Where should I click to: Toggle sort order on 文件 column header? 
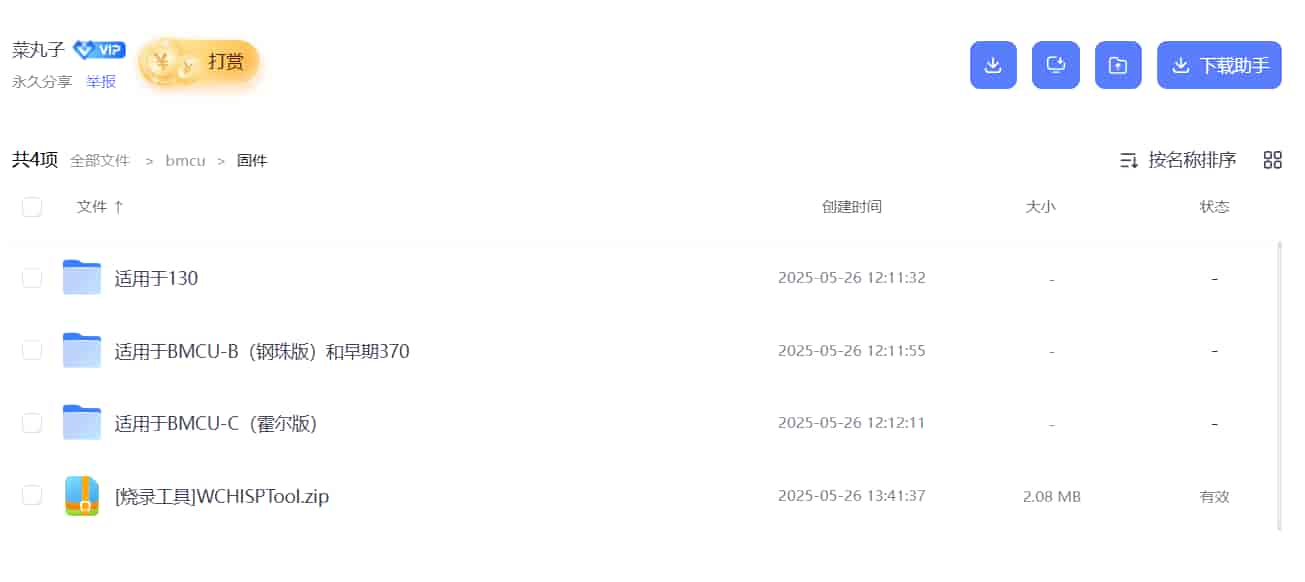[100, 207]
